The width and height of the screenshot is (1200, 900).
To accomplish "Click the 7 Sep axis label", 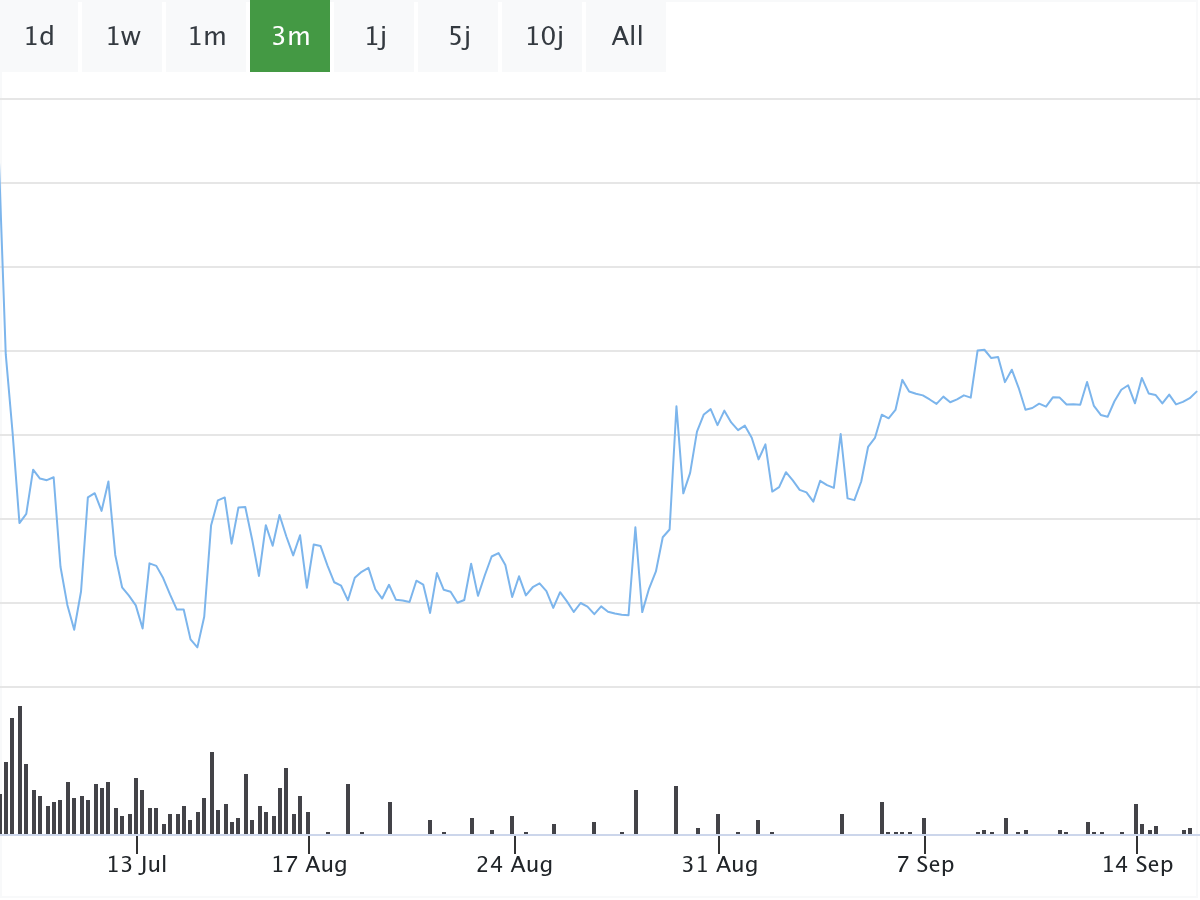I will coord(925,865).
